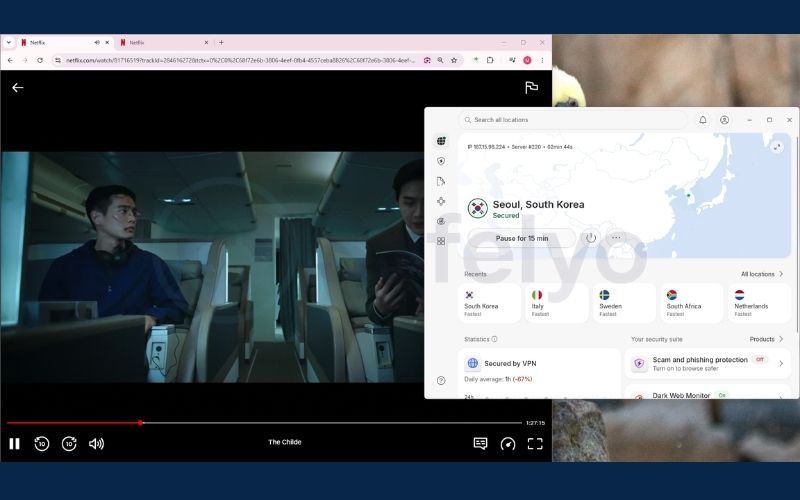This screenshot has height=500, width=800.
Task: Open subtitles and audio options
Action: coord(480,444)
